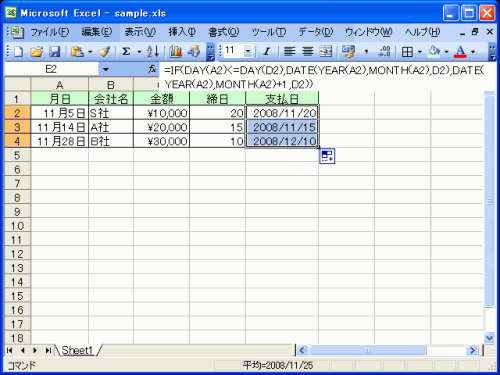Restore the workbook window inside Excel
Viewport: 500px width, 375px height.
pos(475,32)
